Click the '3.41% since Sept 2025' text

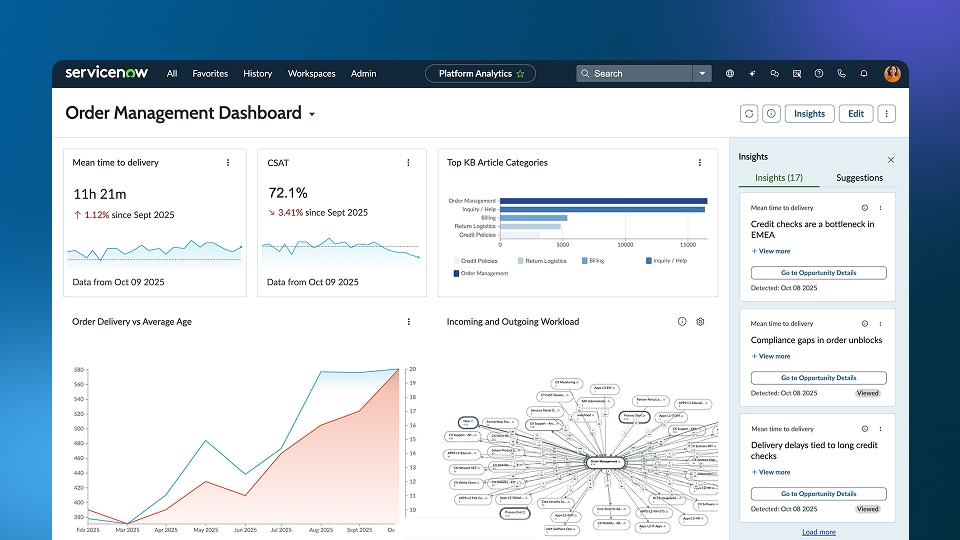(x=323, y=212)
